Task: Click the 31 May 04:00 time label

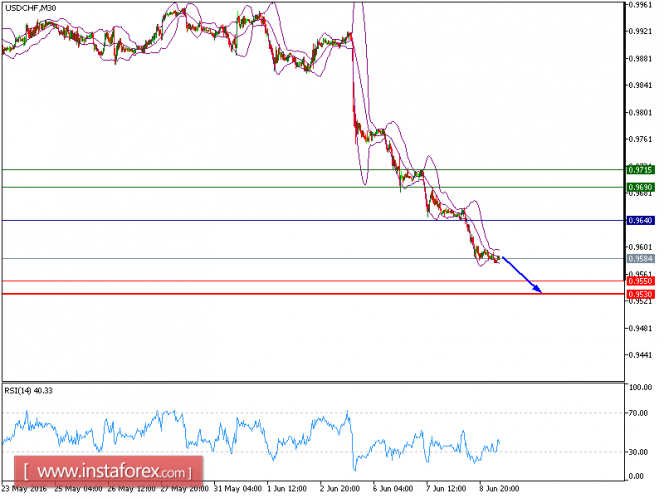Action: point(238,489)
